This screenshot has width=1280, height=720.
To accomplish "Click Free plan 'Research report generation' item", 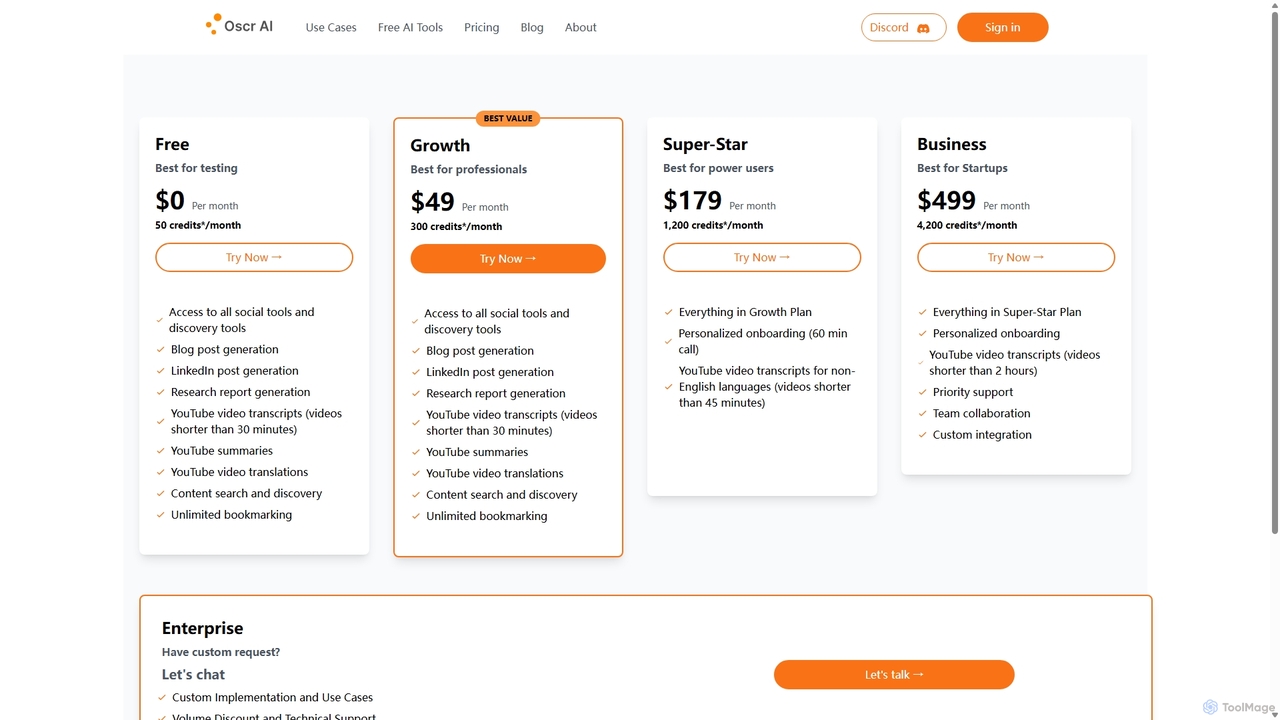I will pos(240,392).
